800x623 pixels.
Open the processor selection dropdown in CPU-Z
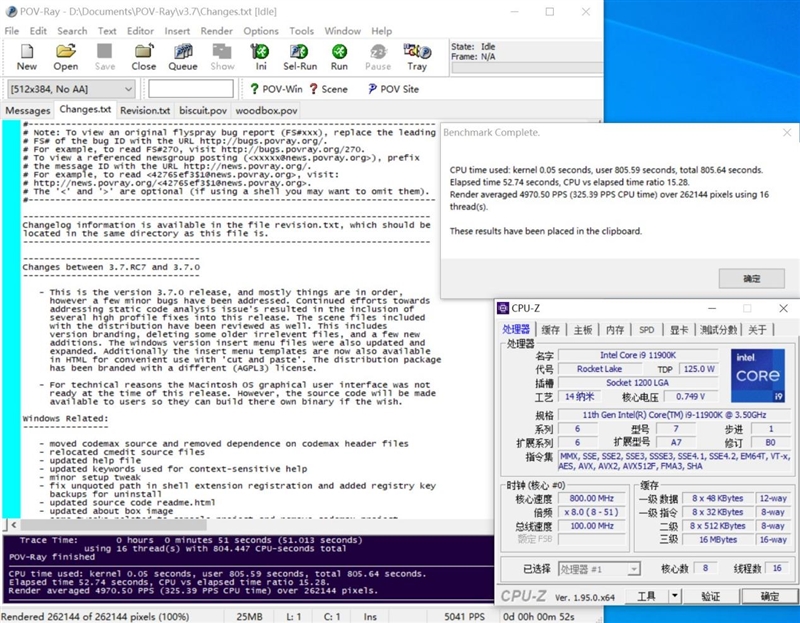coord(634,568)
